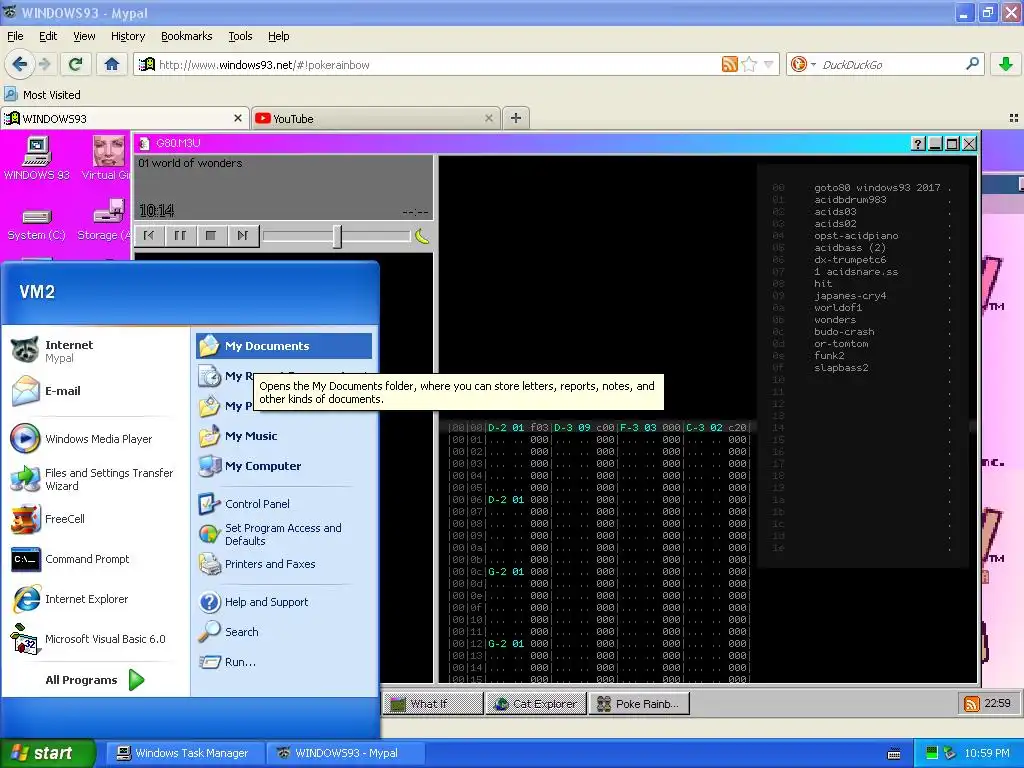The height and width of the screenshot is (768, 1024).
Task: Open the Help menu in Mypal
Action: [278, 36]
